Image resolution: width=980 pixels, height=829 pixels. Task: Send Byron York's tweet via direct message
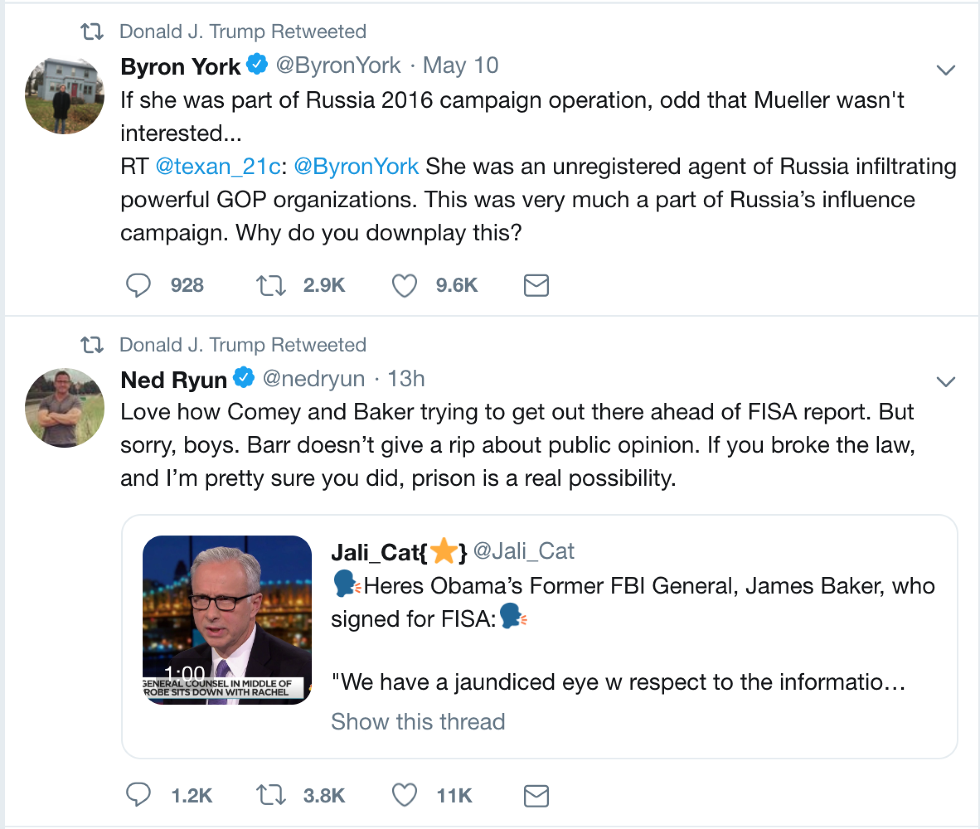click(x=536, y=286)
